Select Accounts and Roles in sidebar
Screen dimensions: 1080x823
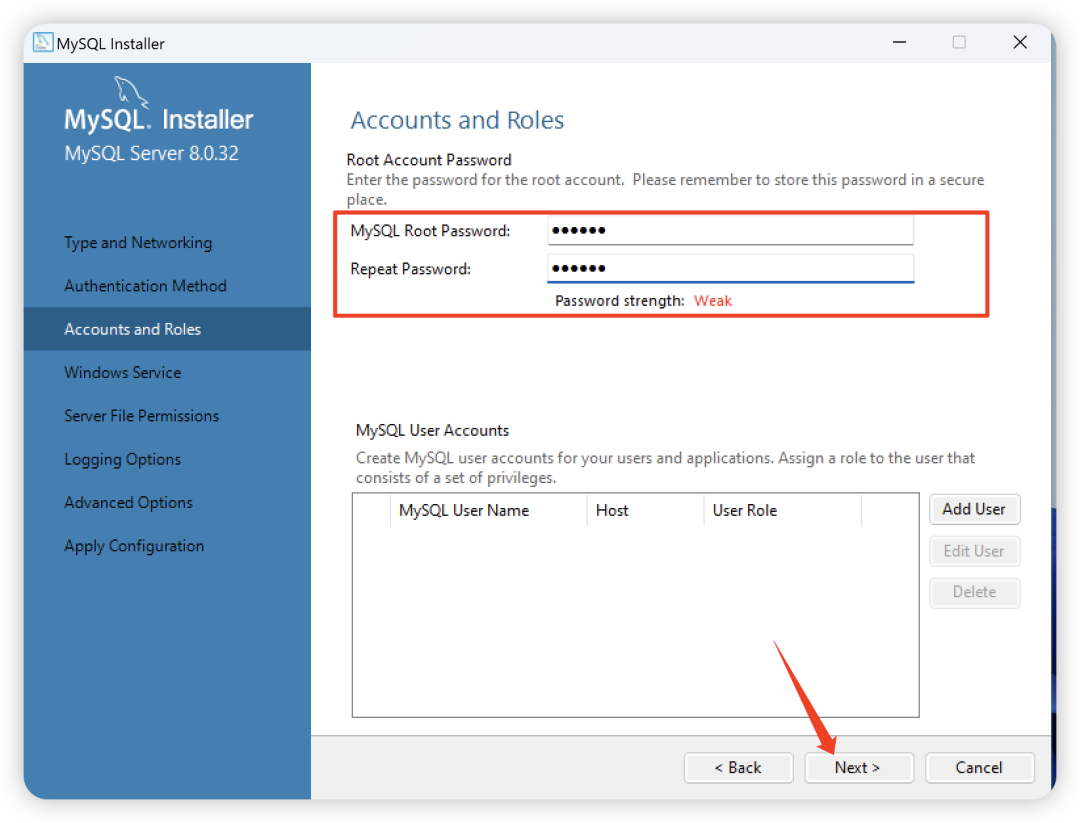tap(167, 329)
